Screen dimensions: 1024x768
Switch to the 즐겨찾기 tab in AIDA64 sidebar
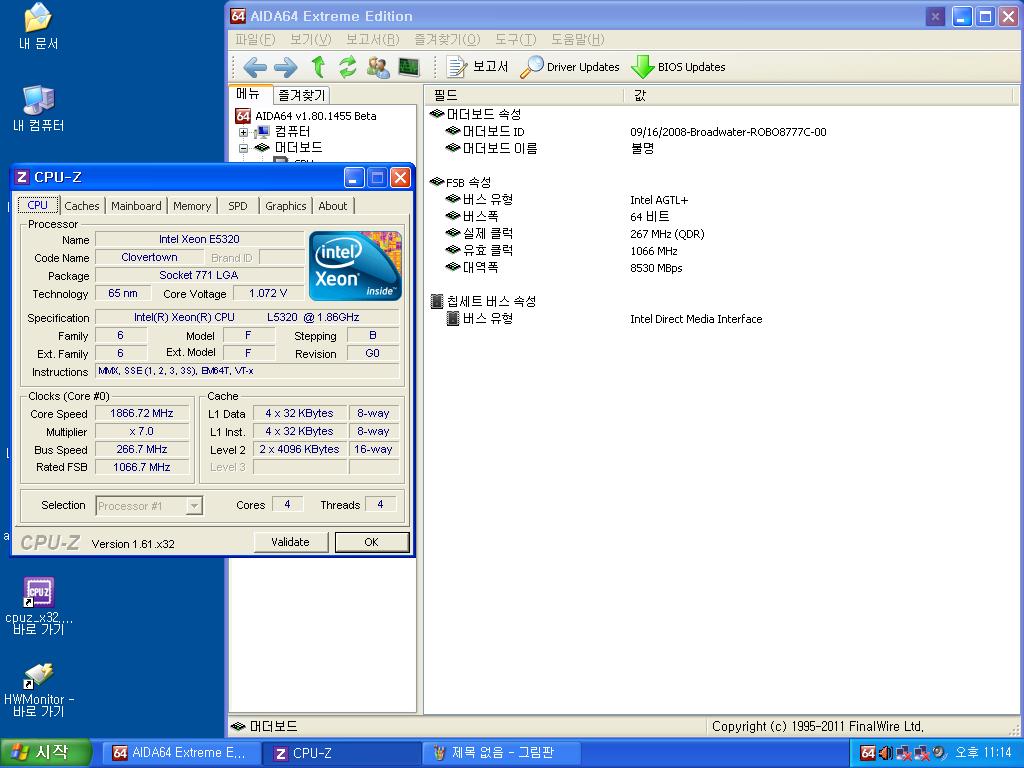tap(301, 95)
